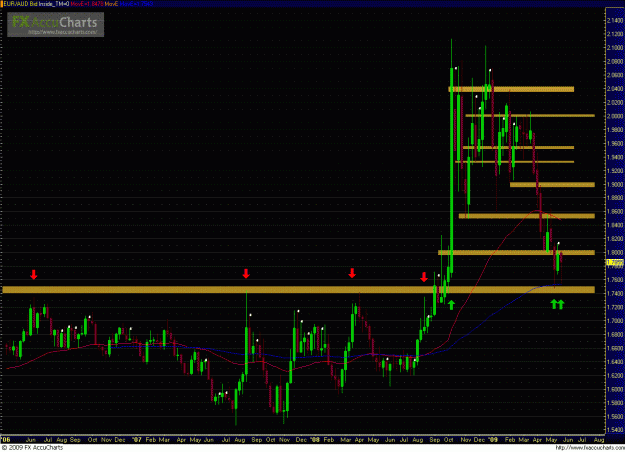Click the 2.0400 price axis label
This screenshot has width=625, height=452.
pyautogui.click(x=616, y=88)
